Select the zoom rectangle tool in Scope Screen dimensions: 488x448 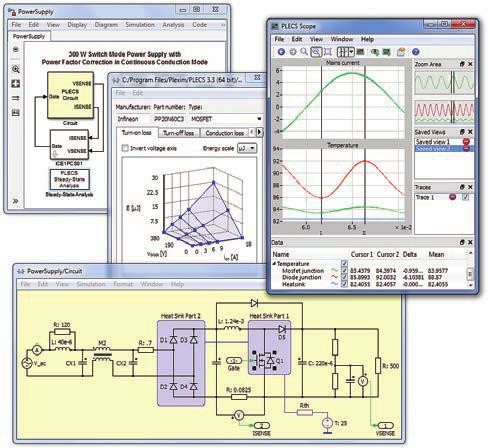(x=316, y=52)
